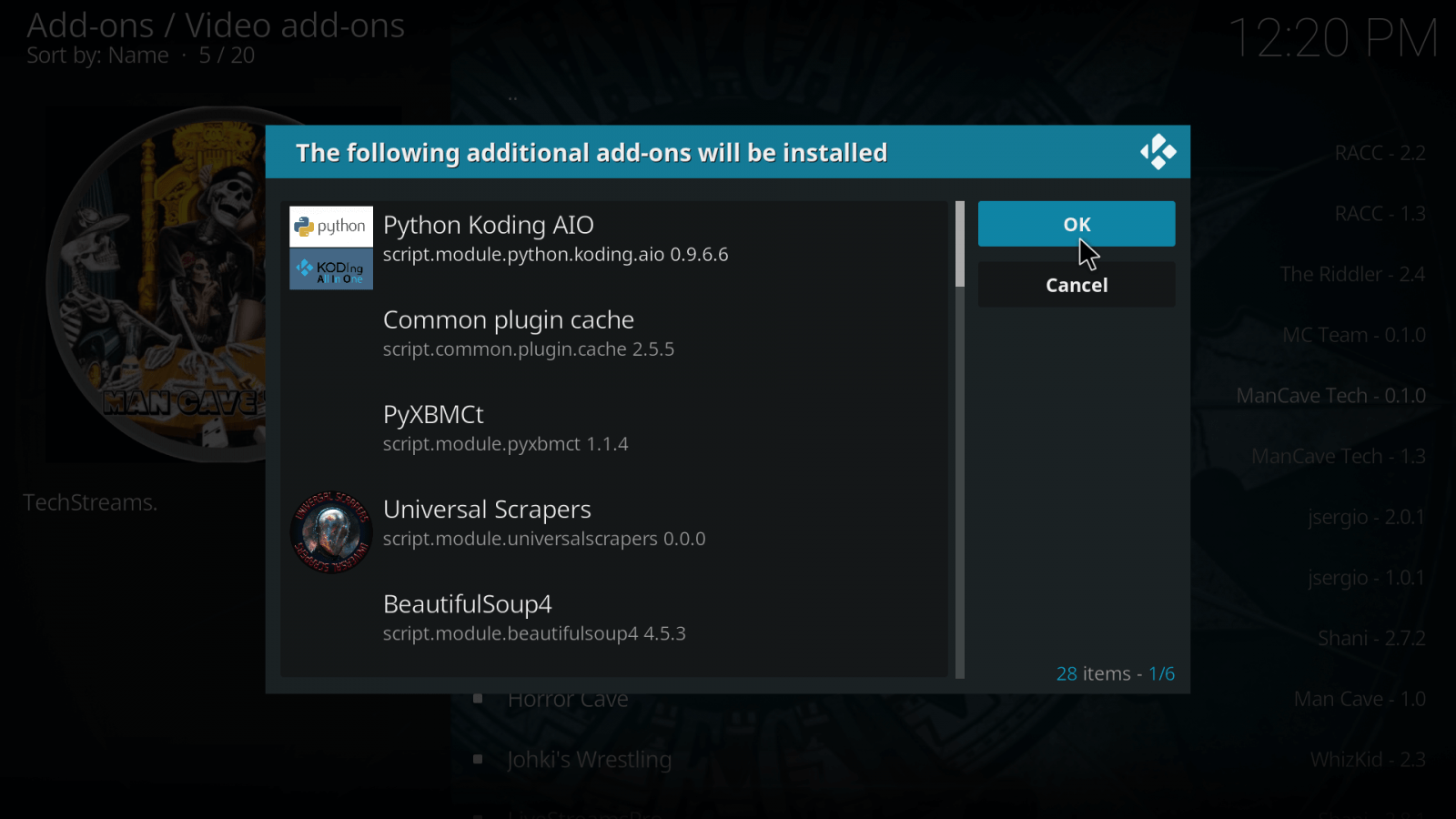This screenshot has height=819, width=1456.
Task: Click the Kodi logo in dialog header
Action: click(x=1158, y=152)
